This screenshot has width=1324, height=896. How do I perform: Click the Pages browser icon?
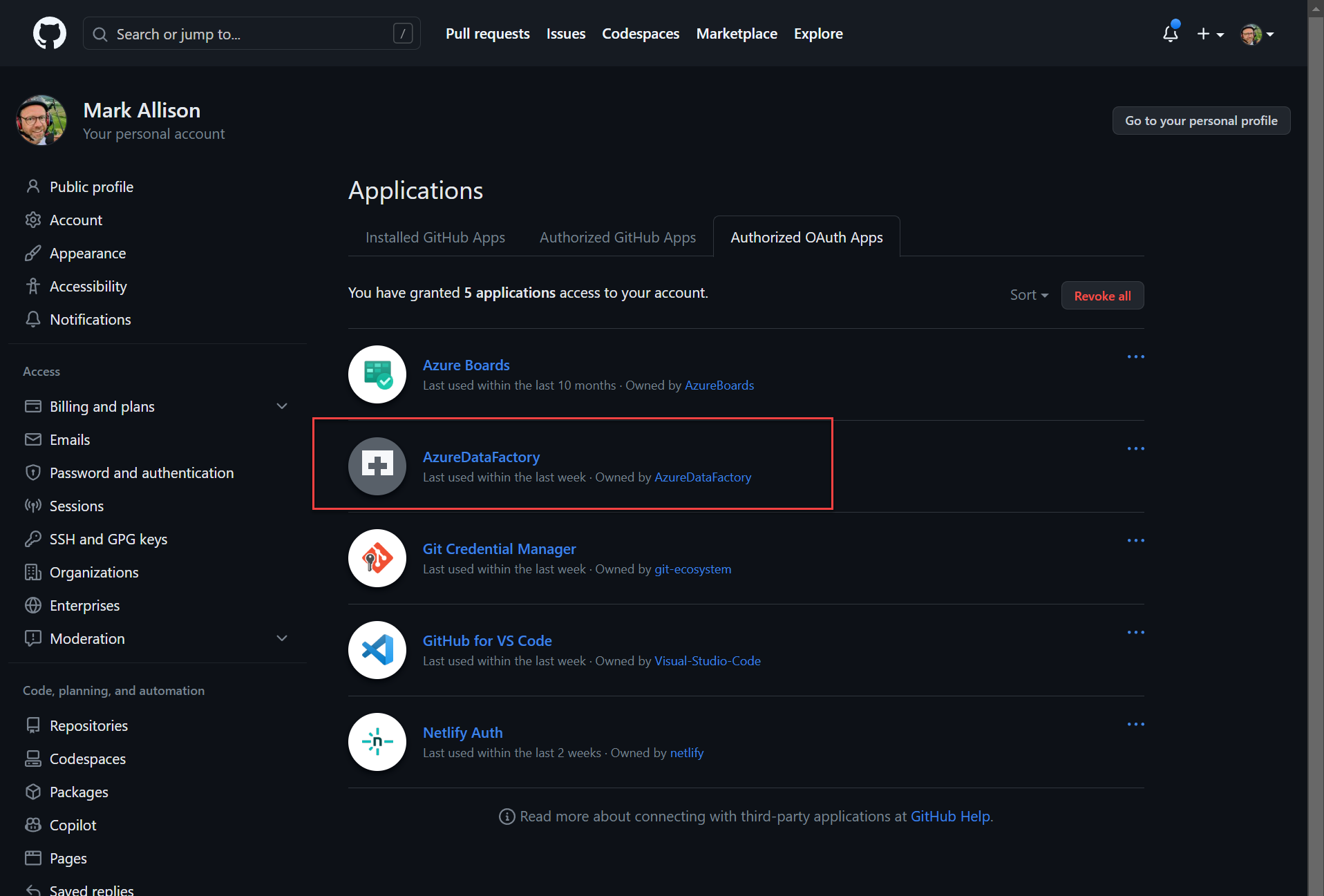(x=32, y=858)
